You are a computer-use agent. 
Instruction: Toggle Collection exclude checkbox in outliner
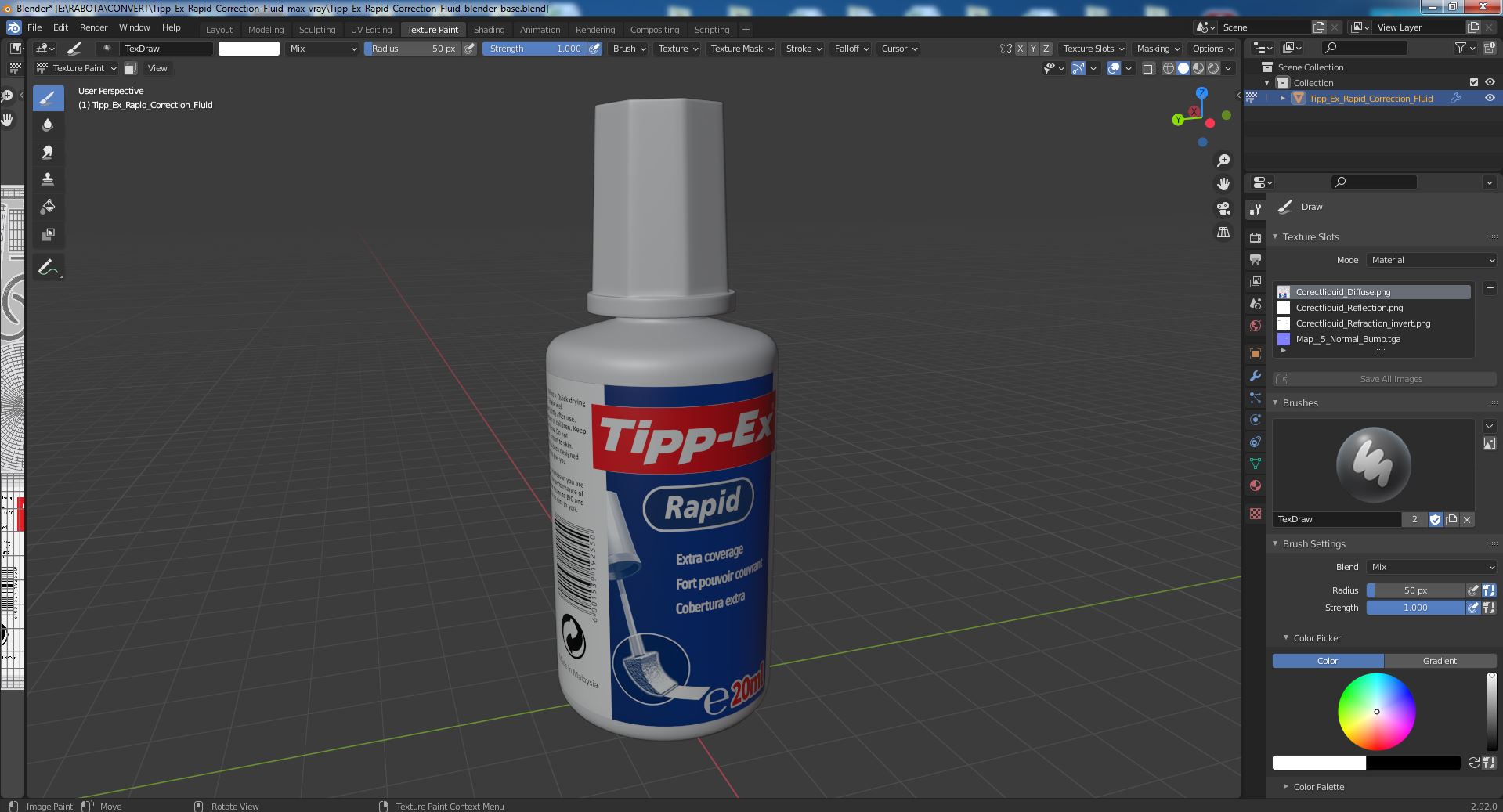click(x=1474, y=82)
